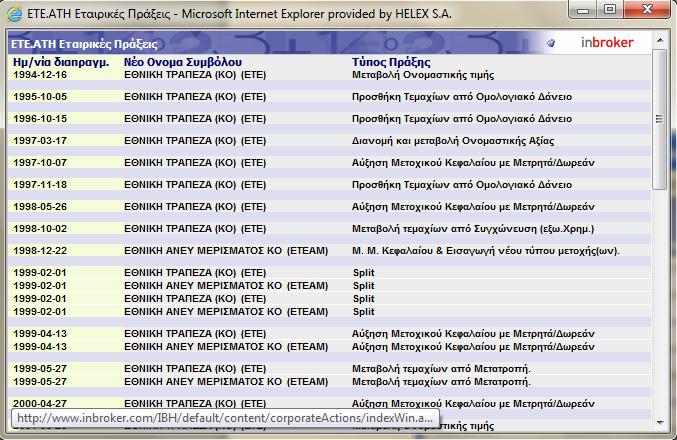The image size is (677, 440).
Task: Select the date 1997-10-07
Action: [40, 163]
